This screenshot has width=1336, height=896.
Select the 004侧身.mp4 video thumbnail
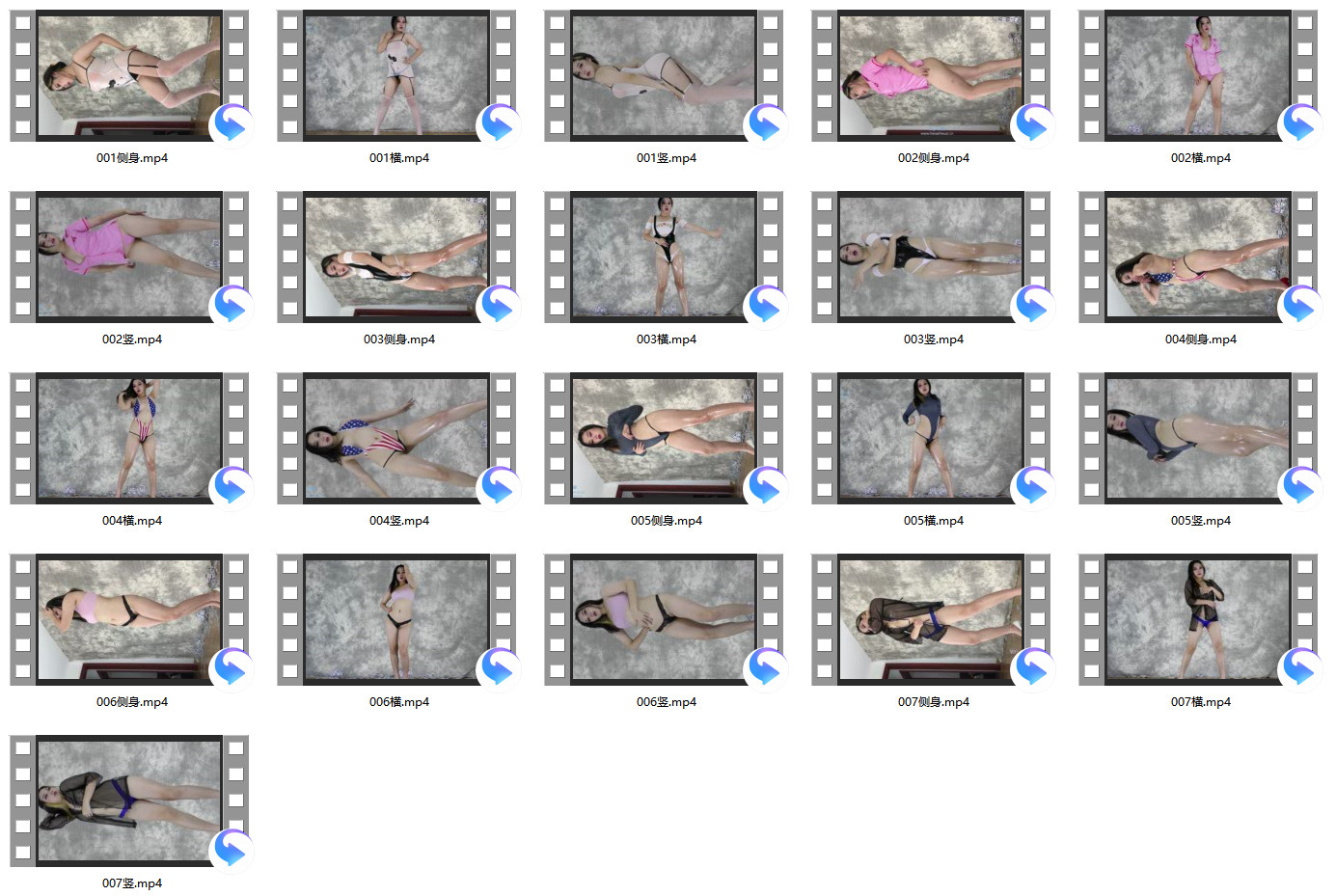pyautogui.click(x=1199, y=258)
